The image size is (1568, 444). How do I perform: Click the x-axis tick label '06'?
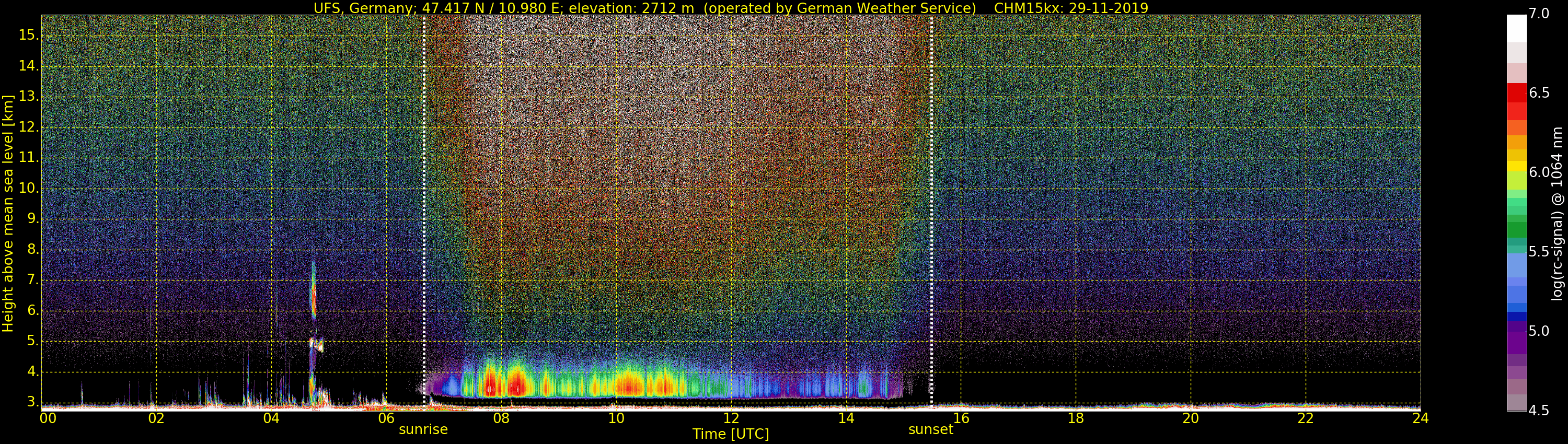point(387,418)
